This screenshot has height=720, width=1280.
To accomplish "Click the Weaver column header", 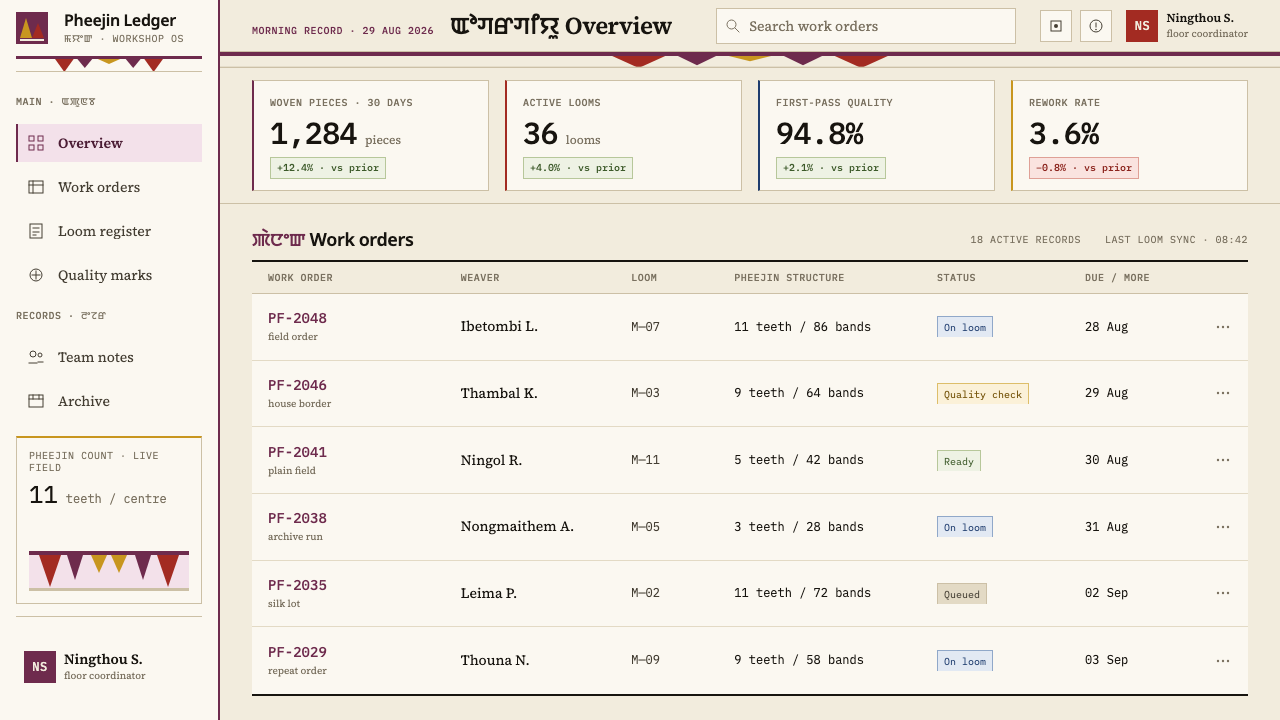I will click(480, 278).
